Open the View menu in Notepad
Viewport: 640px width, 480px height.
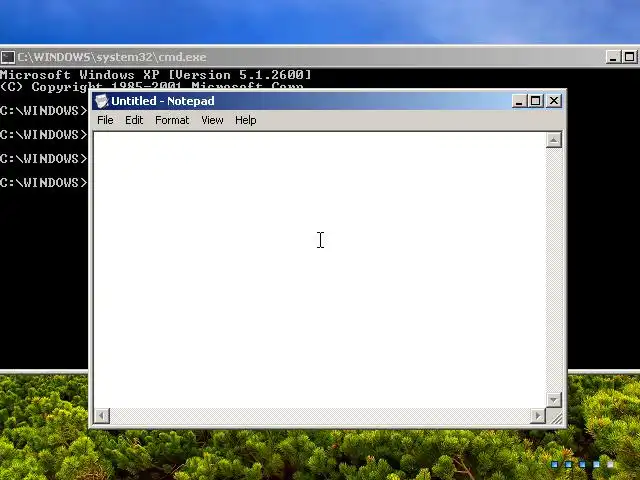[x=212, y=120]
